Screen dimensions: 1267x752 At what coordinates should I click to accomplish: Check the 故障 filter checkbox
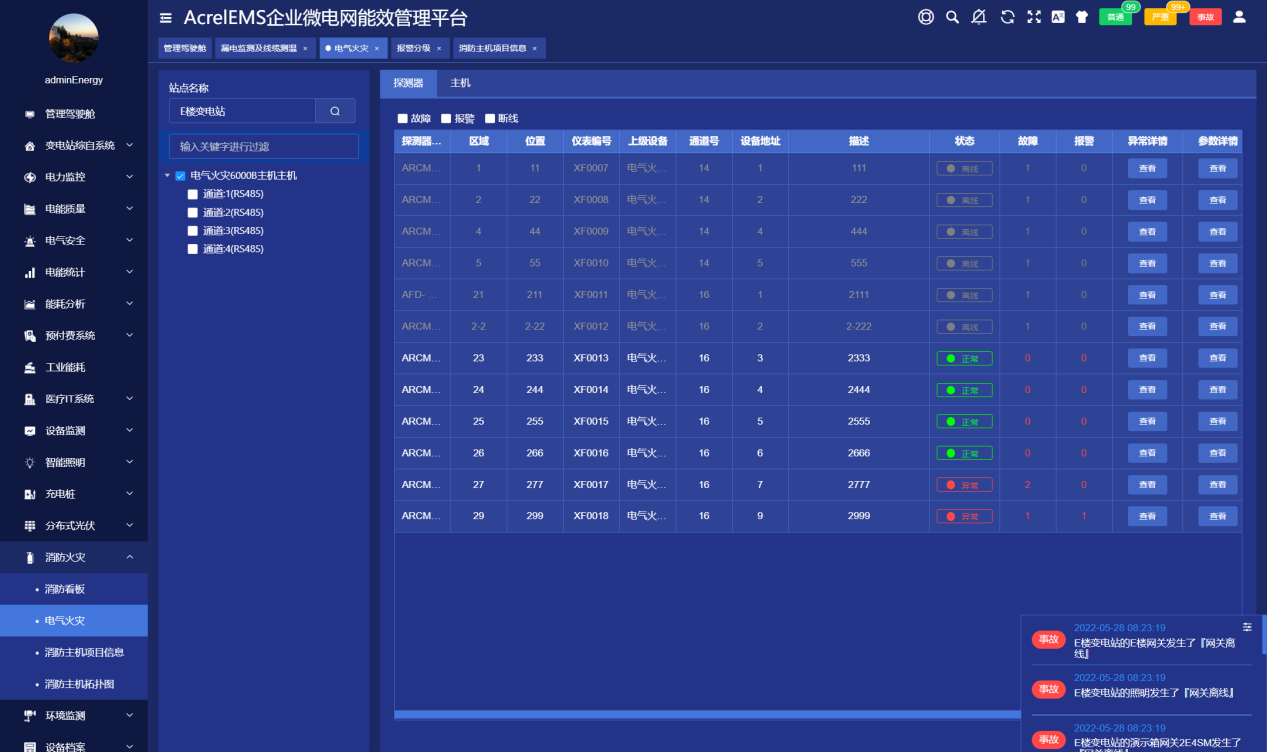tap(403, 118)
